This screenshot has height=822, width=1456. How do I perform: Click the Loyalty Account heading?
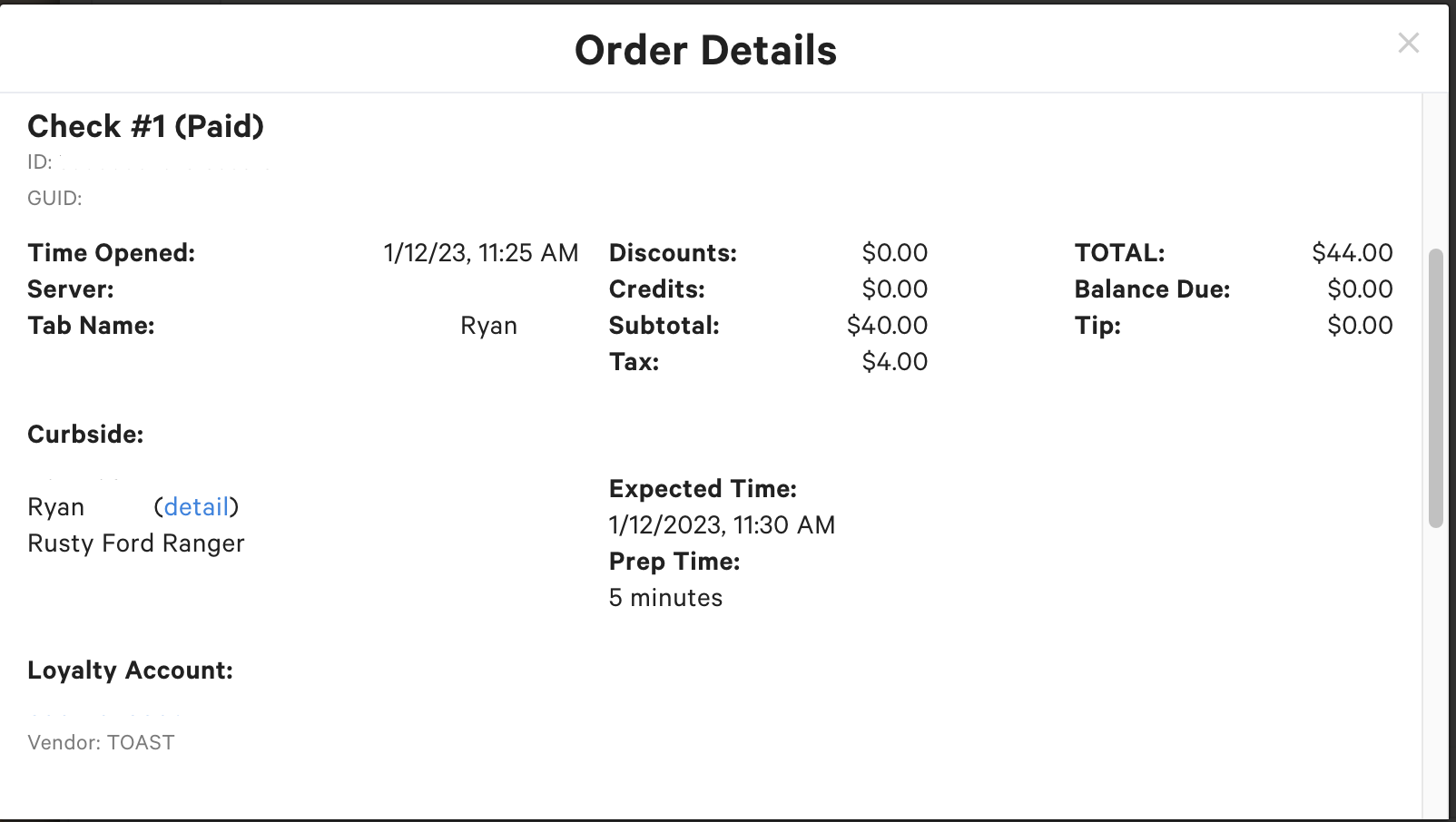(x=130, y=670)
